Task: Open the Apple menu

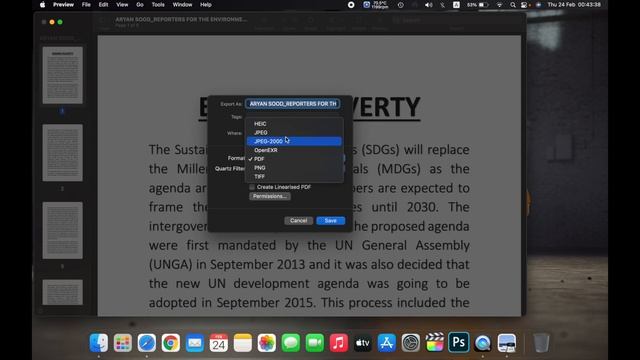Action: pos(42,5)
